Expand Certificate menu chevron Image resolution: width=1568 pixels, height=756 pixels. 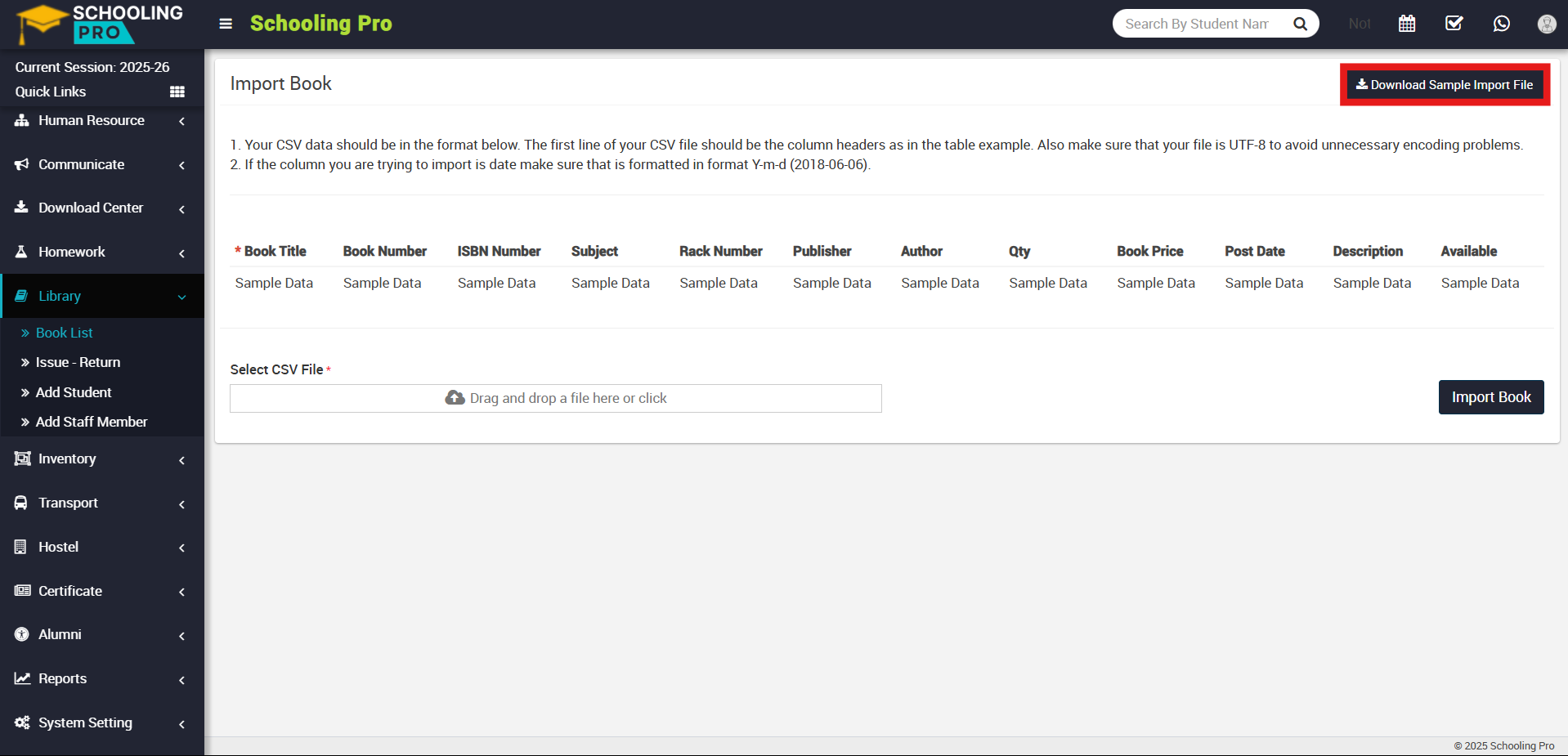(181, 592)
